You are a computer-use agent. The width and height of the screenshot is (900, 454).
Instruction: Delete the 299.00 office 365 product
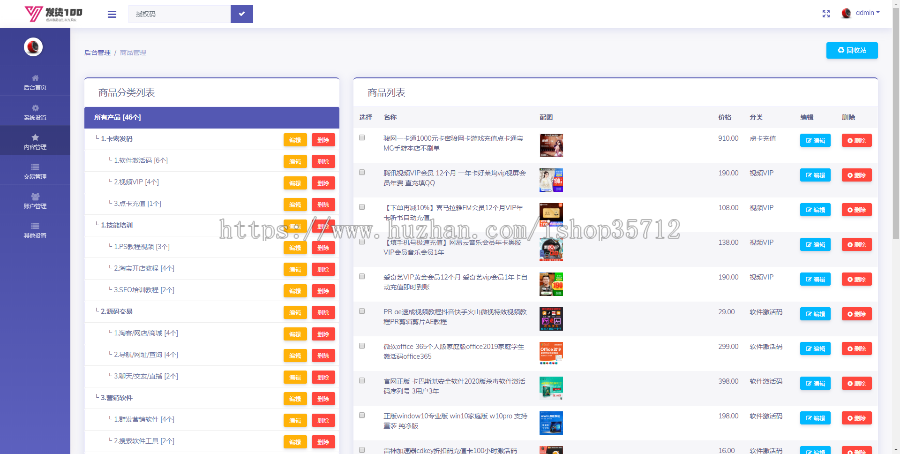coord(857,348)
